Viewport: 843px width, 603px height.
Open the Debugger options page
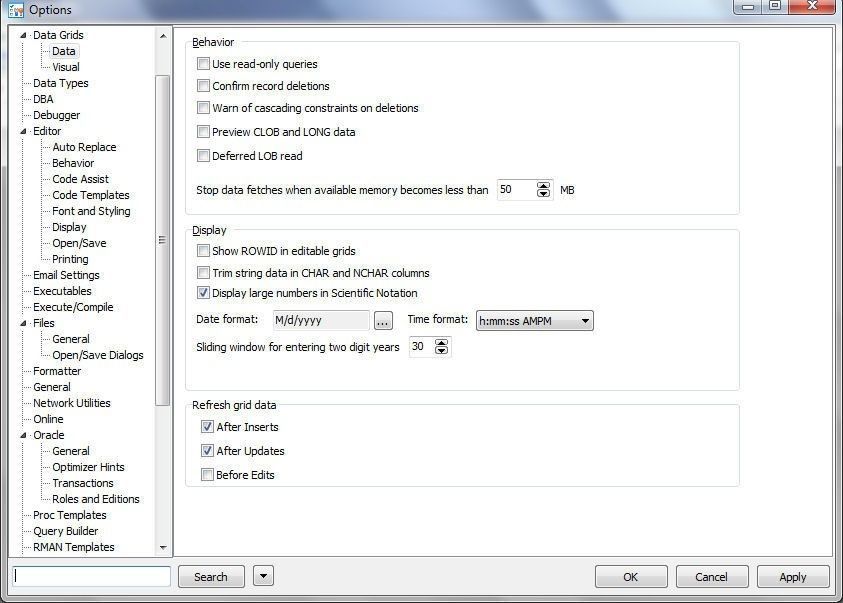point(56,115)
